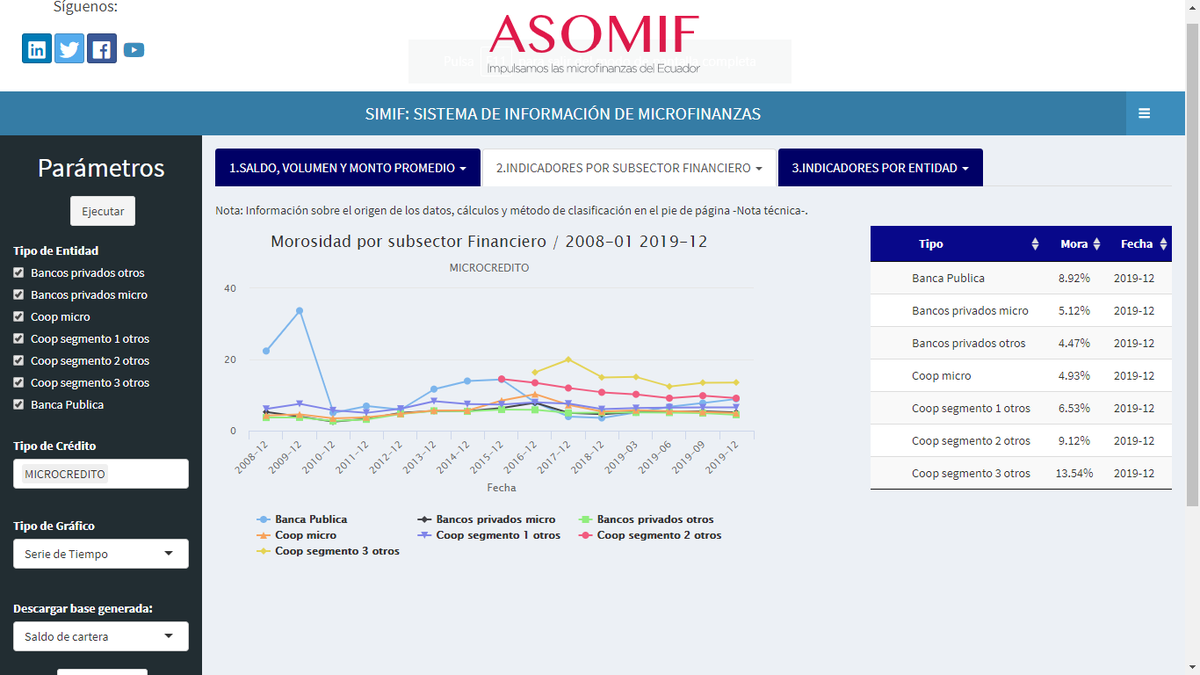This screenshot has height=675, width=1200.
Task: Expand the Saldo, Volumen y Monto Promedio tab
Action: [x=348, y=168]
